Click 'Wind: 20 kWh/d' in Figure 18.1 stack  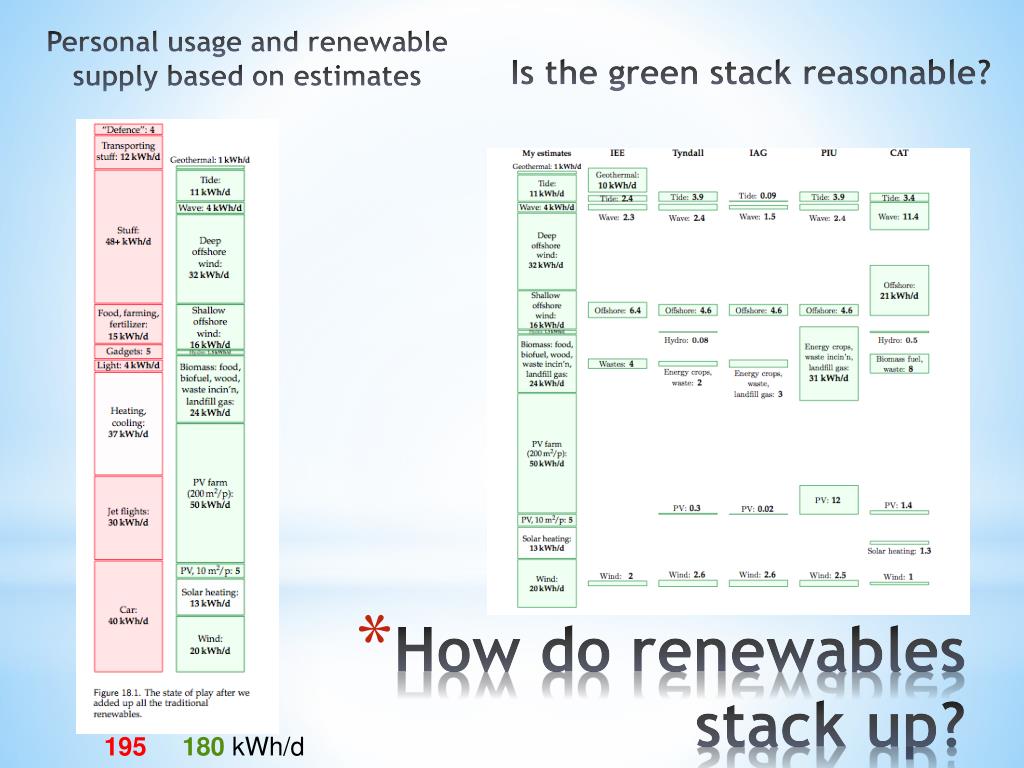[210, 645]
